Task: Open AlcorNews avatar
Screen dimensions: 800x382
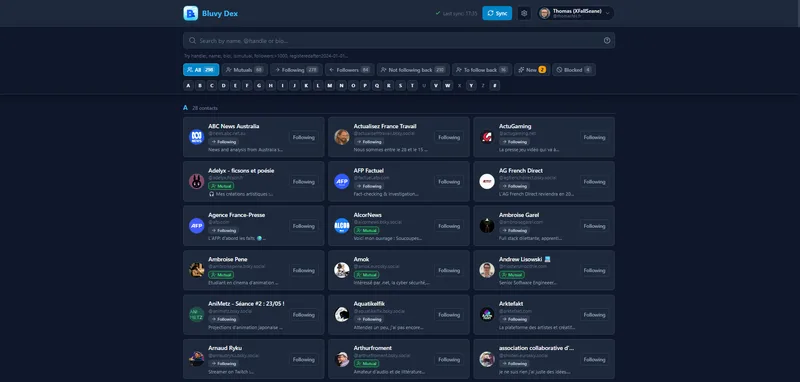Action: pyautogui.click(x=342, y=226)
